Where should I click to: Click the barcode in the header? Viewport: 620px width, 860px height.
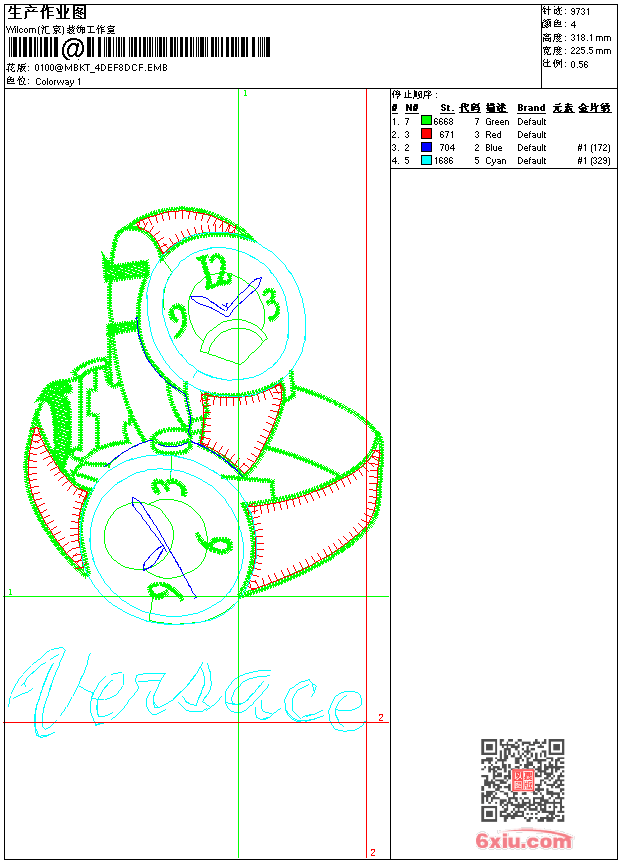pyautogui.click(x=138, y=48)
